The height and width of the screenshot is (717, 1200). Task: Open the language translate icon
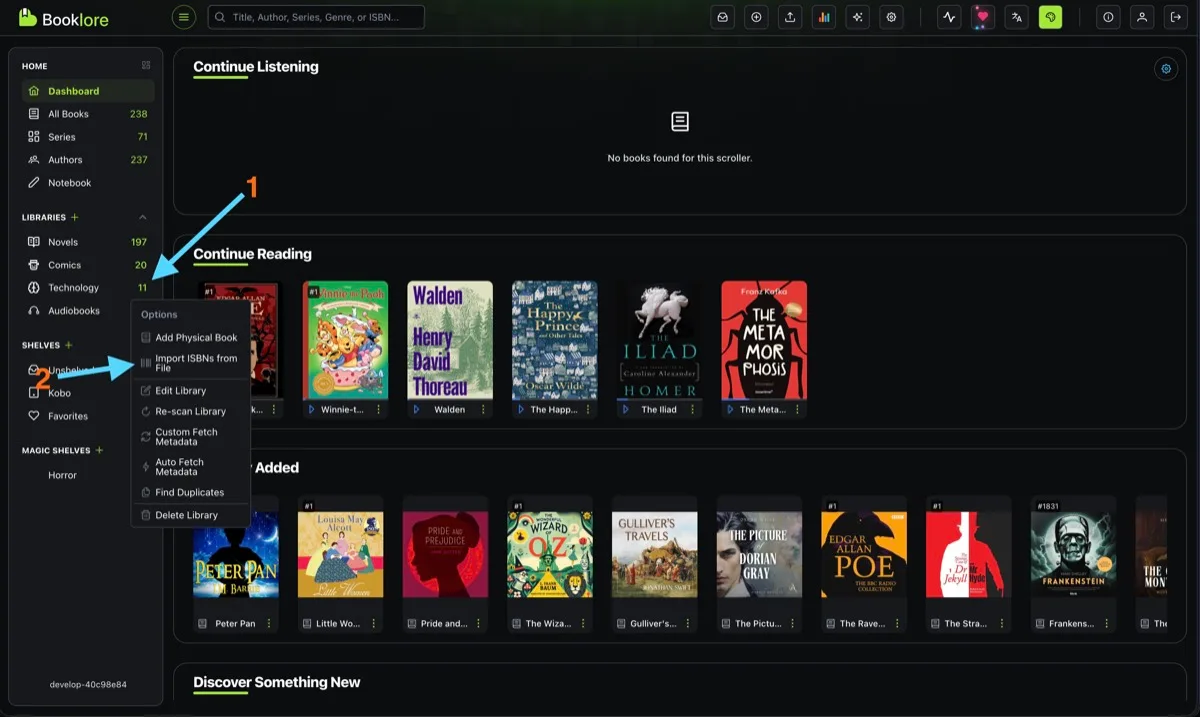[1016, 17]
